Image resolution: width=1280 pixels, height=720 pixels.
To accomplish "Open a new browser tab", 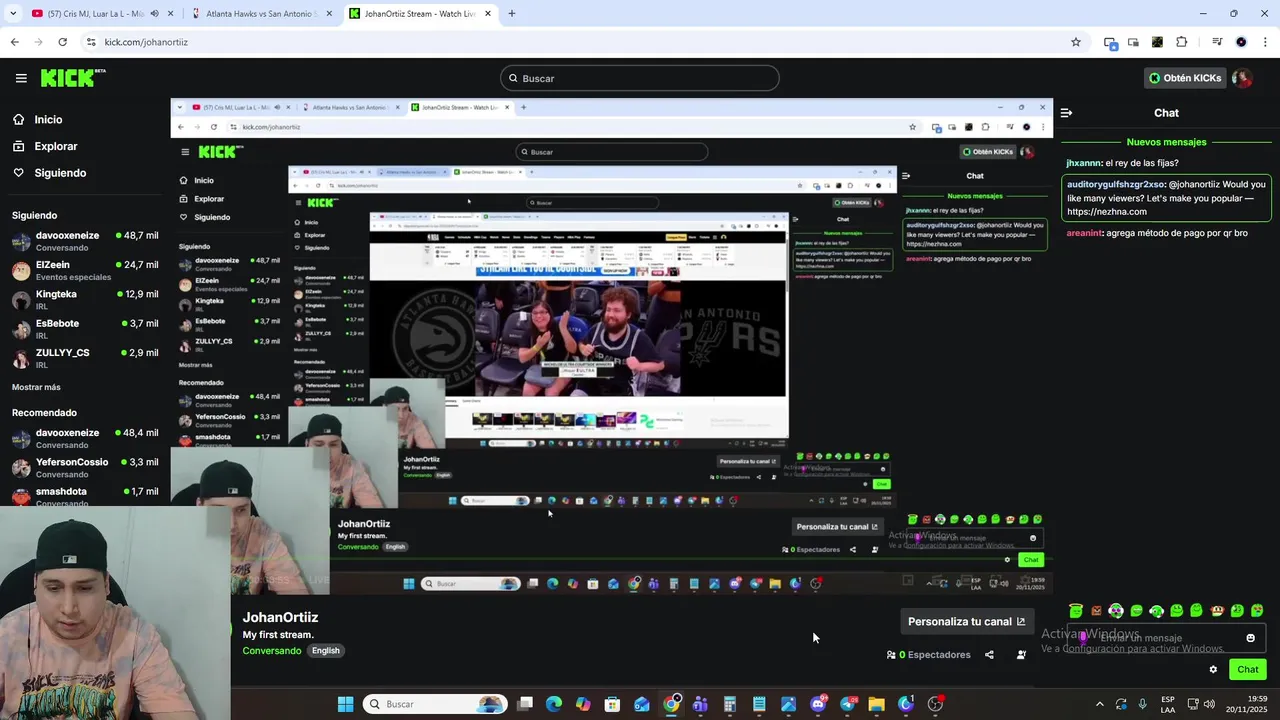I will click(x=511, y=14).
